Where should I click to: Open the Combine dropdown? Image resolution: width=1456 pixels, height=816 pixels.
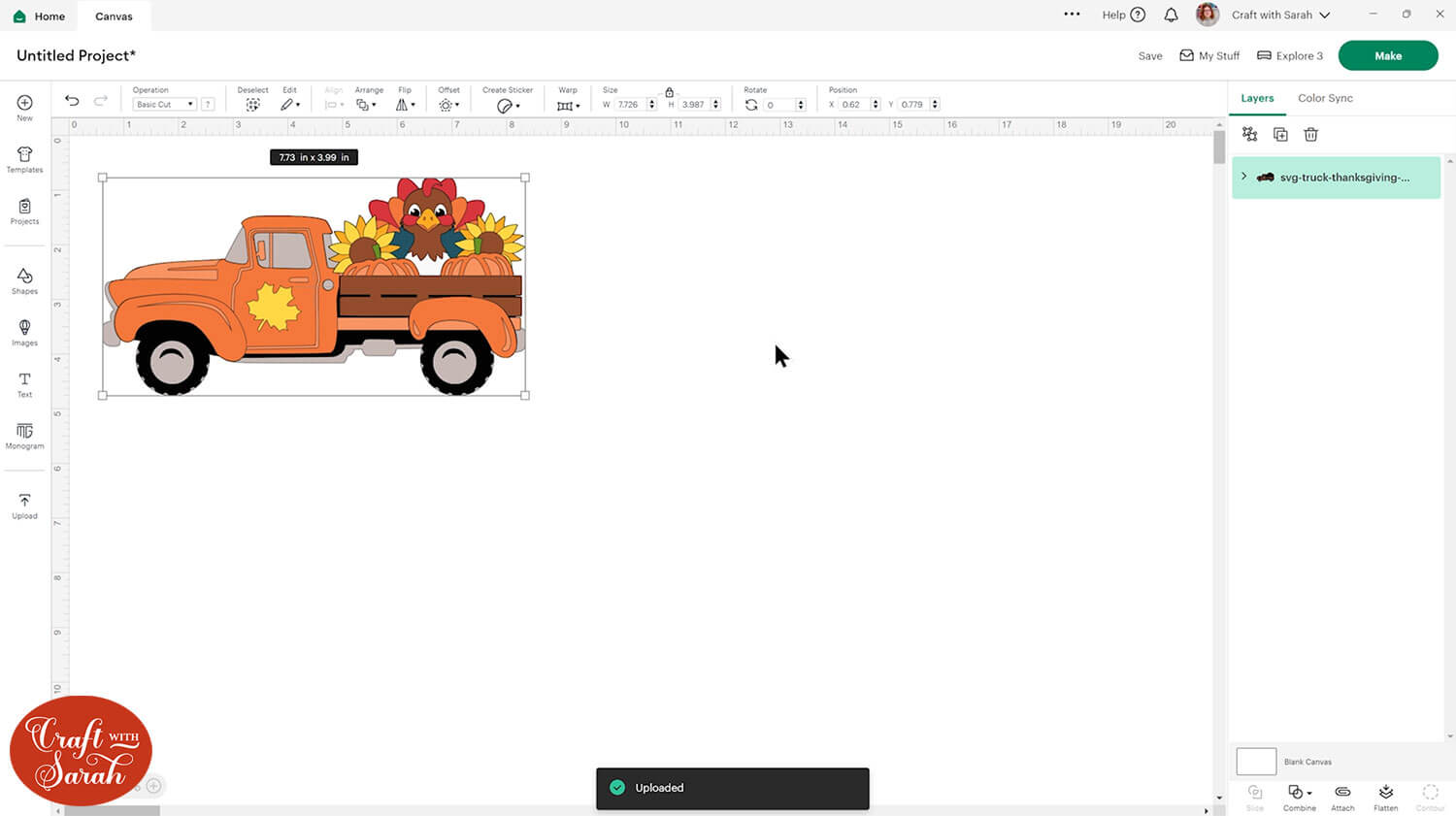coord(1299,797)
